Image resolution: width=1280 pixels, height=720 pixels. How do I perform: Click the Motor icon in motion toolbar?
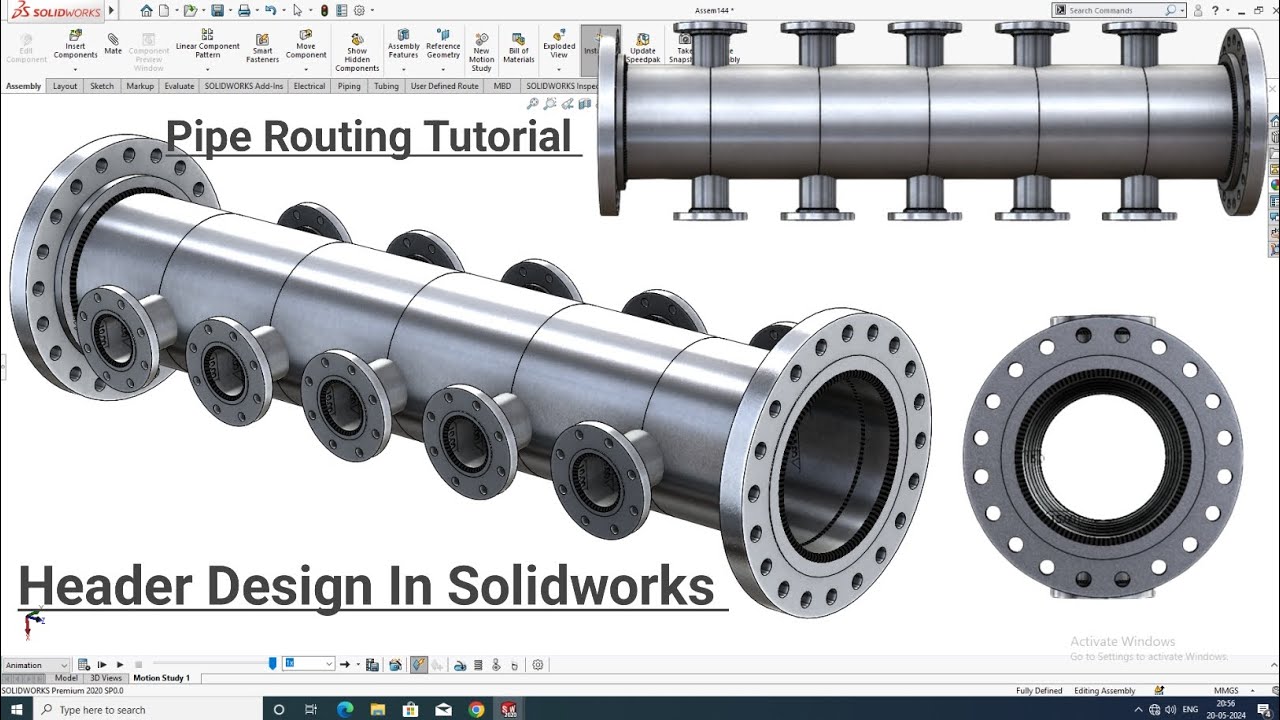pos(460,665)
